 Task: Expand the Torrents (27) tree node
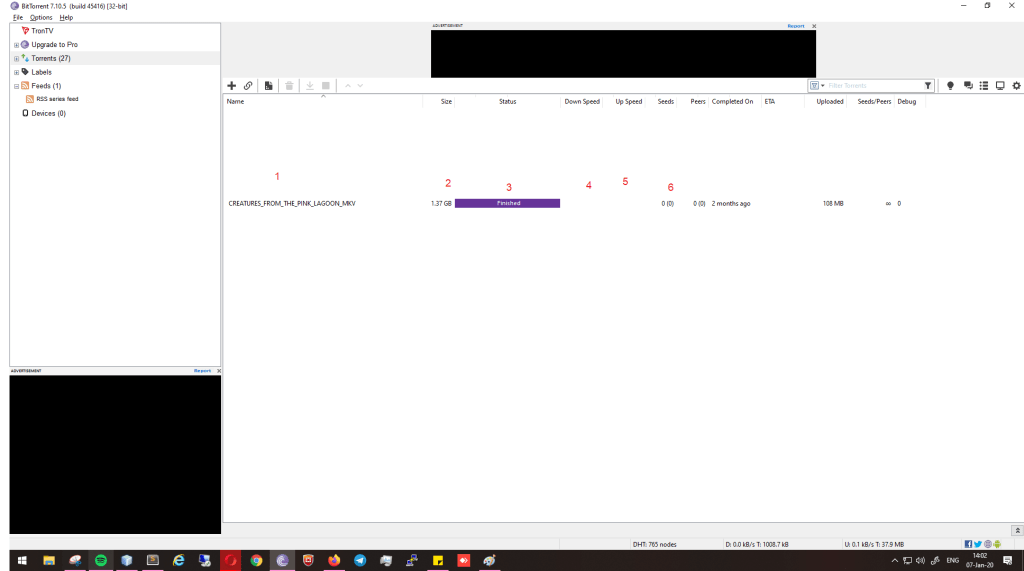point(16,59)
